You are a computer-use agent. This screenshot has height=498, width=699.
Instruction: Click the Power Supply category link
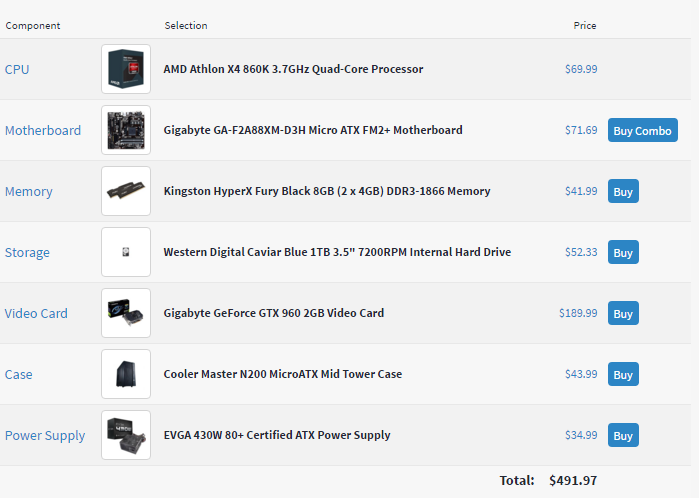[x=45, y=435]
